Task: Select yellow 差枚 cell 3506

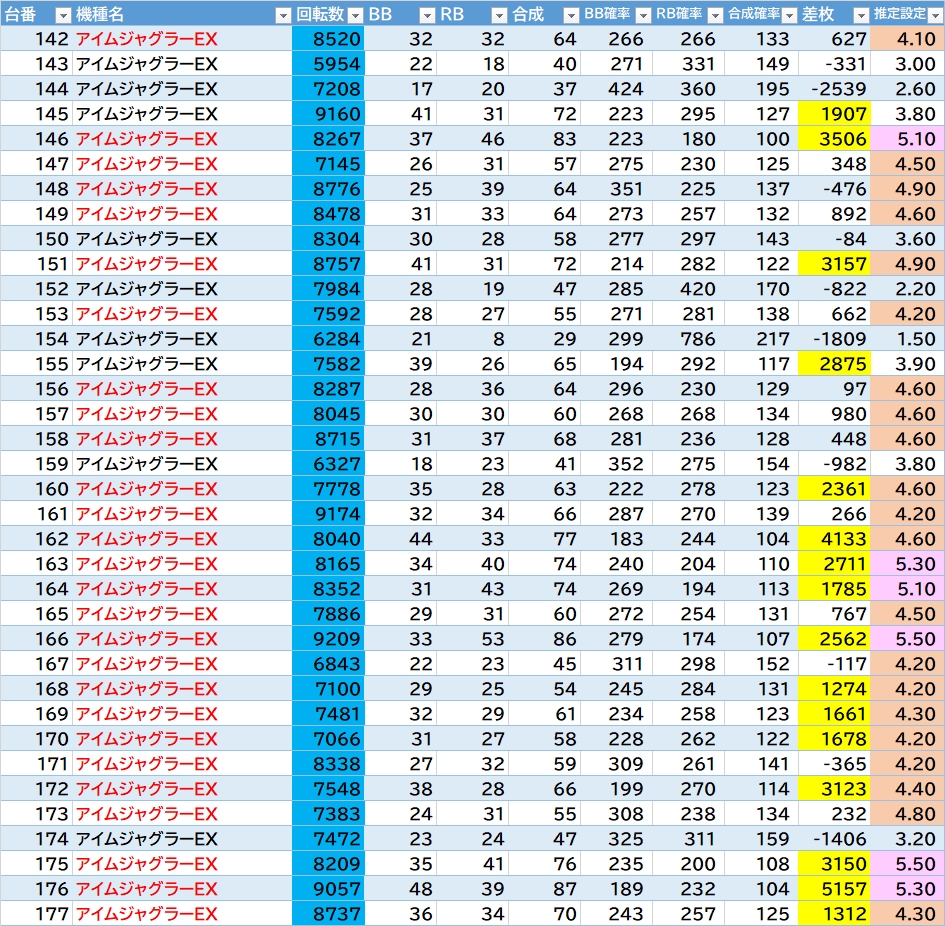Action: click(834, 139)
